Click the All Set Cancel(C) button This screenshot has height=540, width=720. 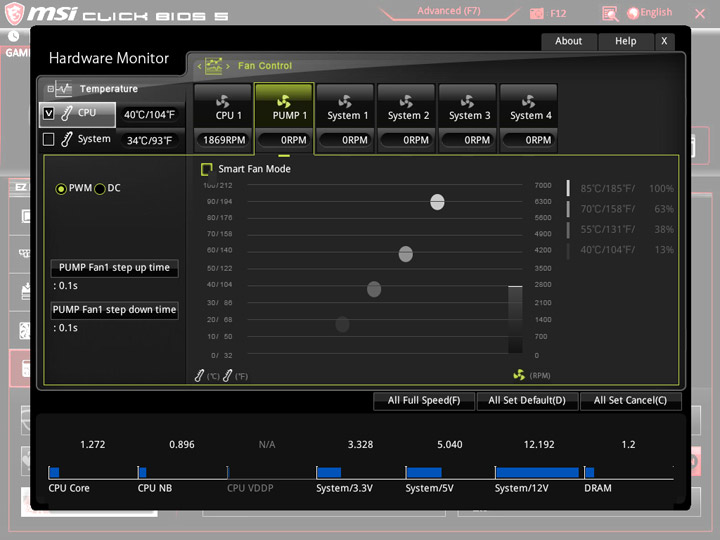pyautogui.click(x=630, y=400)
